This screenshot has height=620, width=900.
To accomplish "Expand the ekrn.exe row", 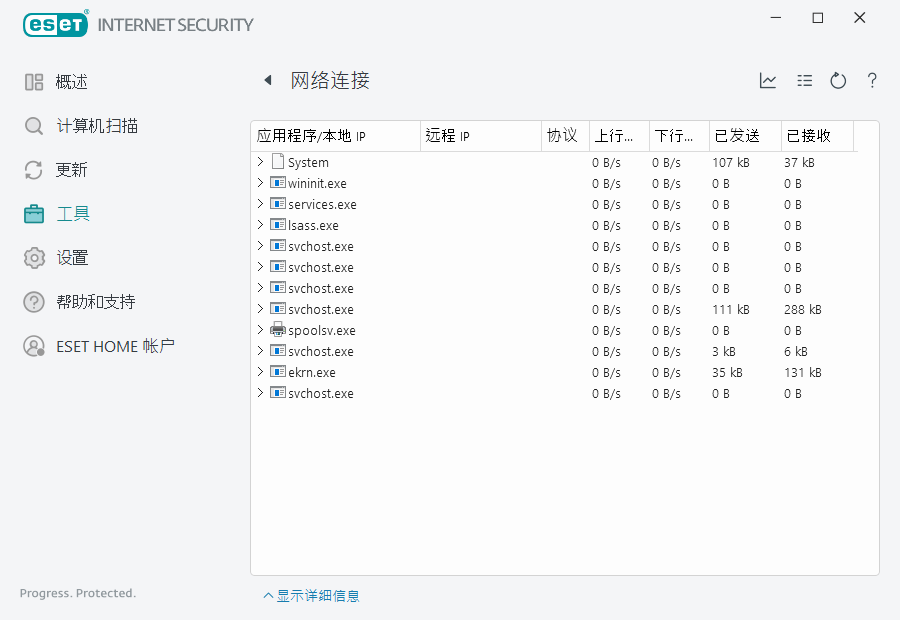I will pos(260,371).
